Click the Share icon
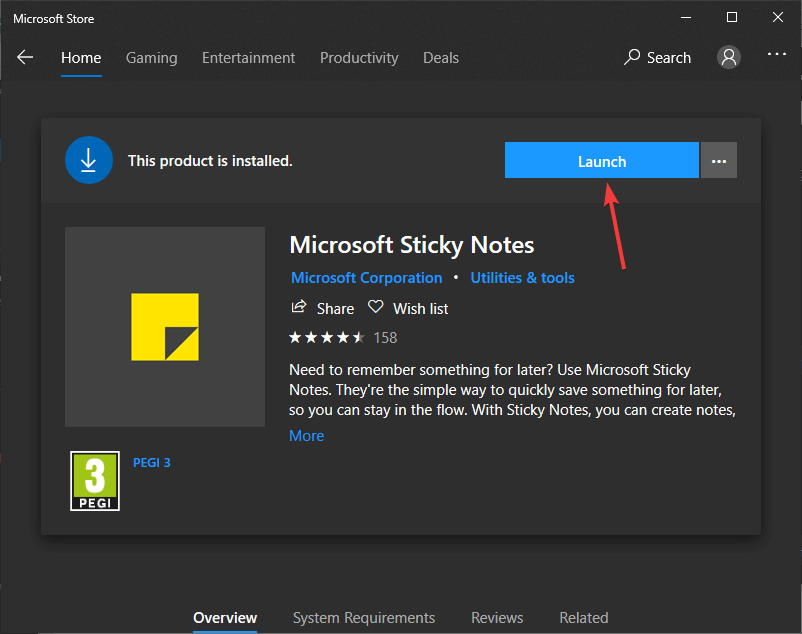The image size is (802, 634). [299, 307]
